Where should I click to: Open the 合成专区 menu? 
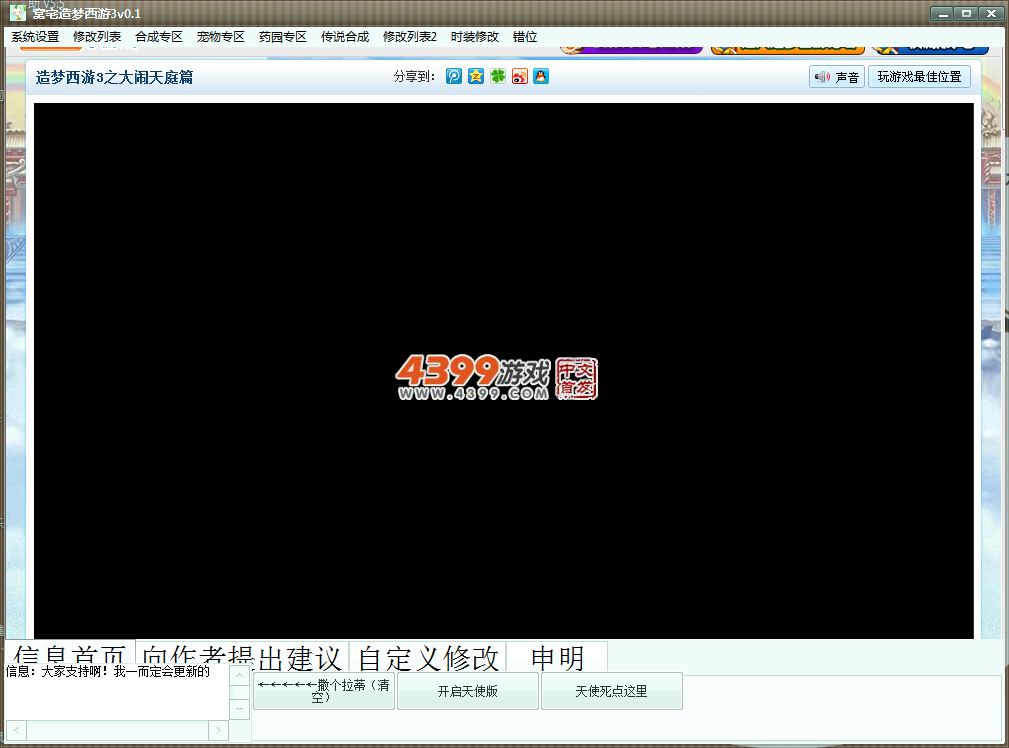click(159, 37)
